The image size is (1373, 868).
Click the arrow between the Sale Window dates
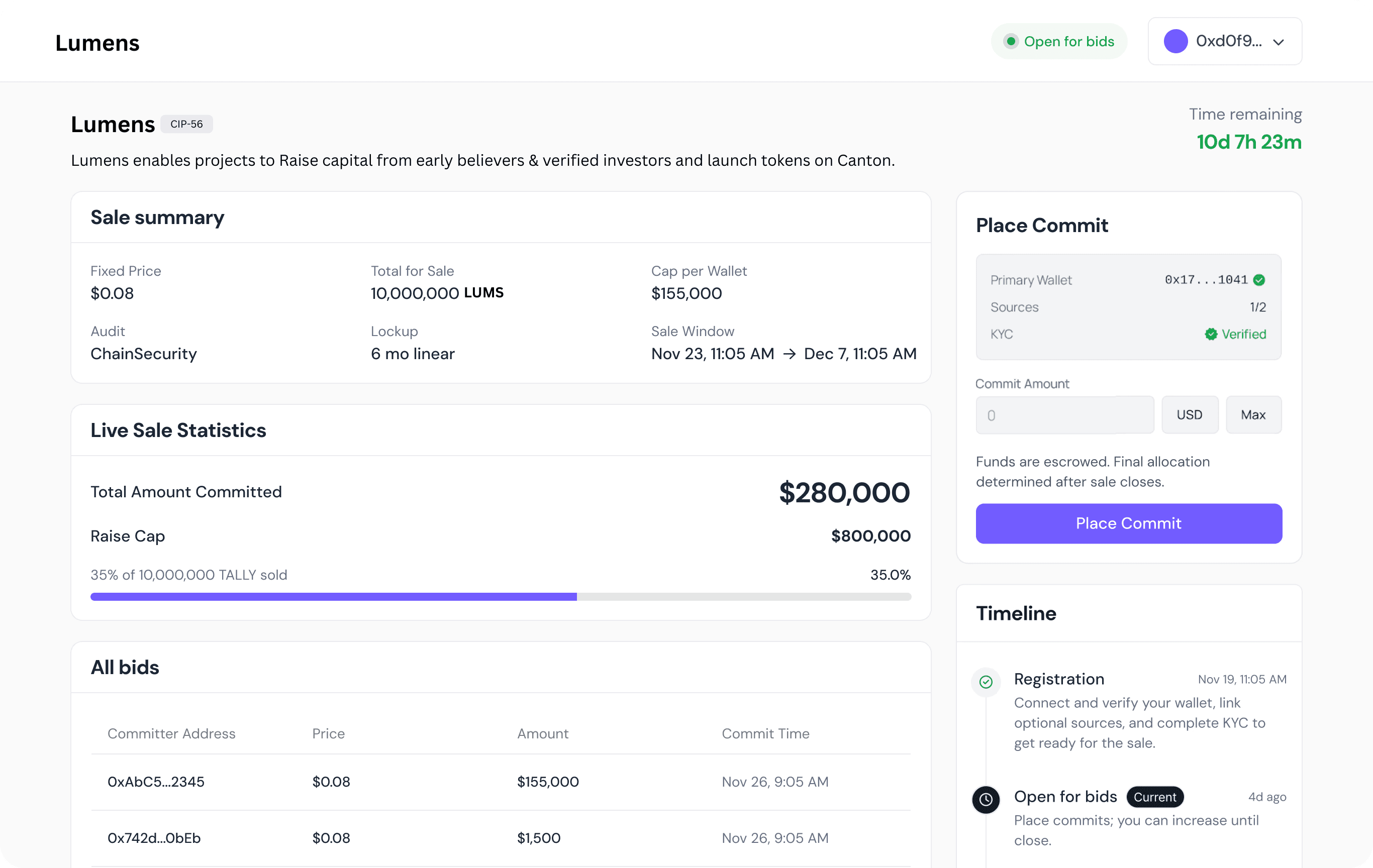point(790,354)
